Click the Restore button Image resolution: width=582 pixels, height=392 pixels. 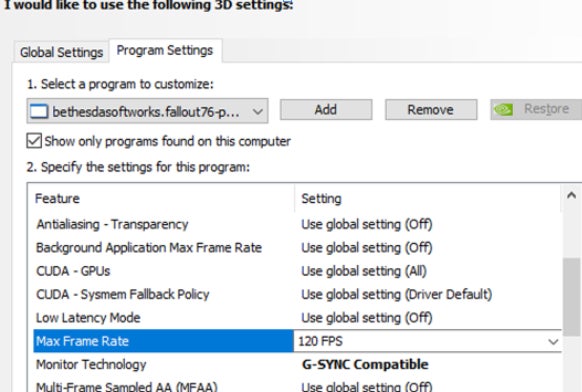point(536,110)
